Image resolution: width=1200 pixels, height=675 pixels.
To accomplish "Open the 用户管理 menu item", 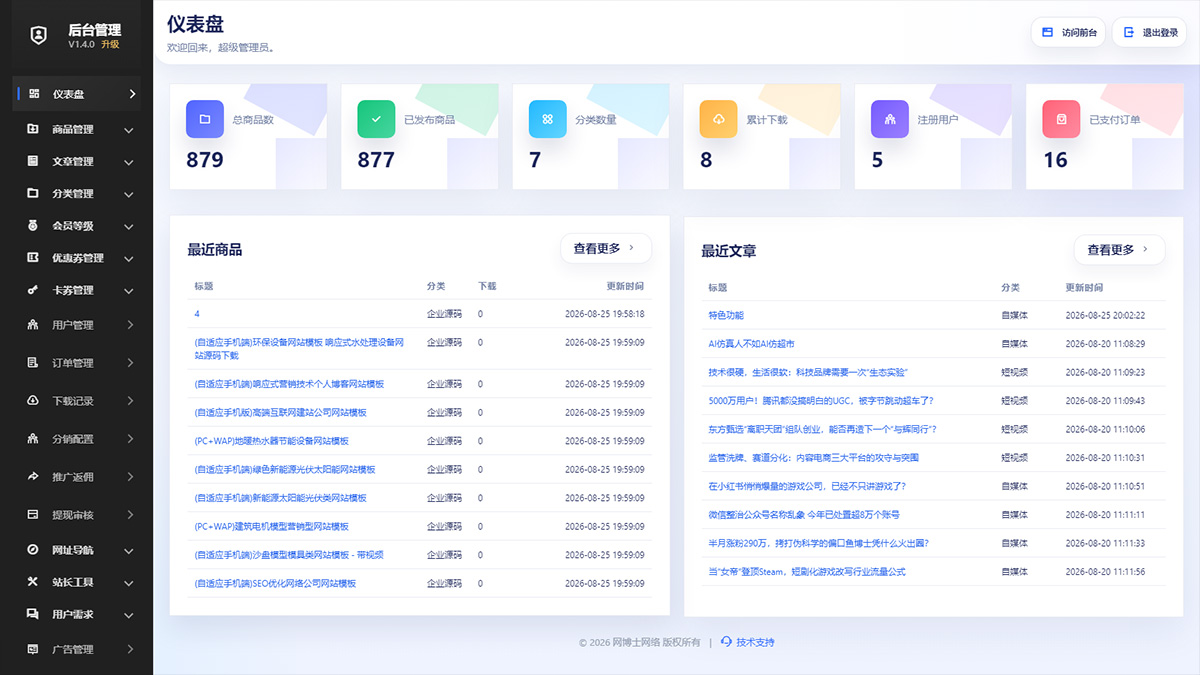I will [x=78, y=325].
